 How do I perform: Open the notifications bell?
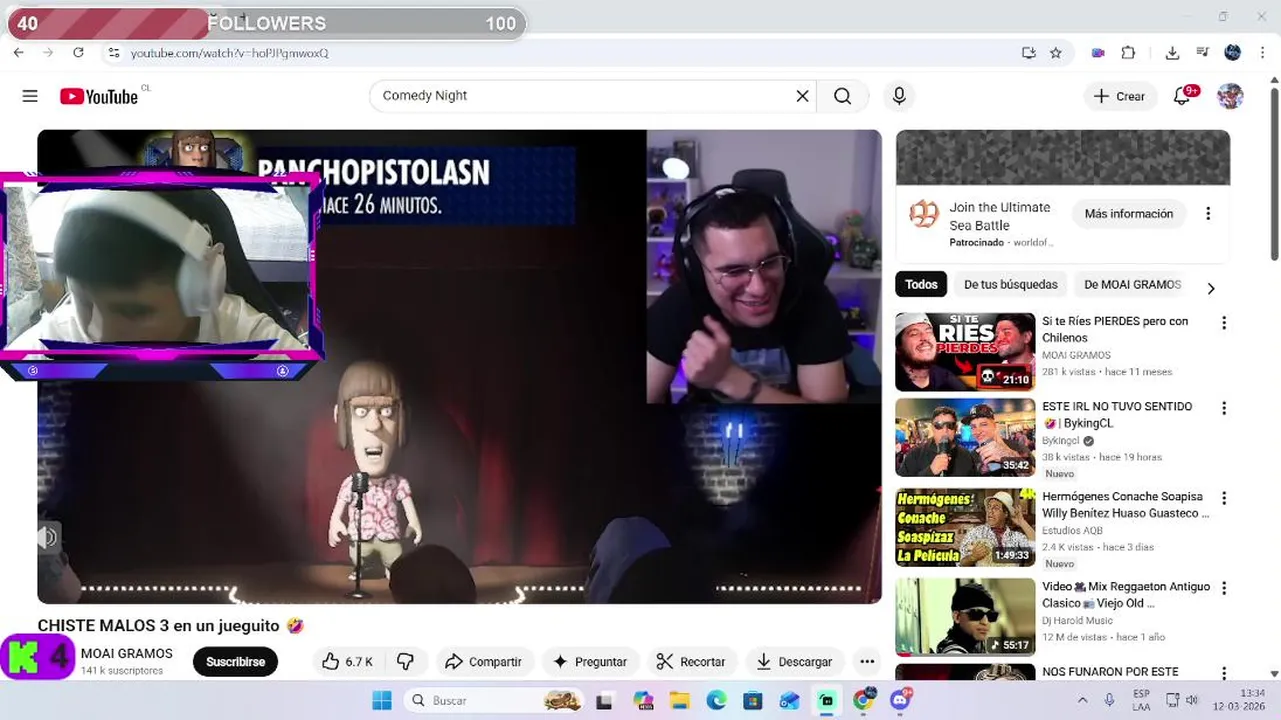pos(1183,96)
